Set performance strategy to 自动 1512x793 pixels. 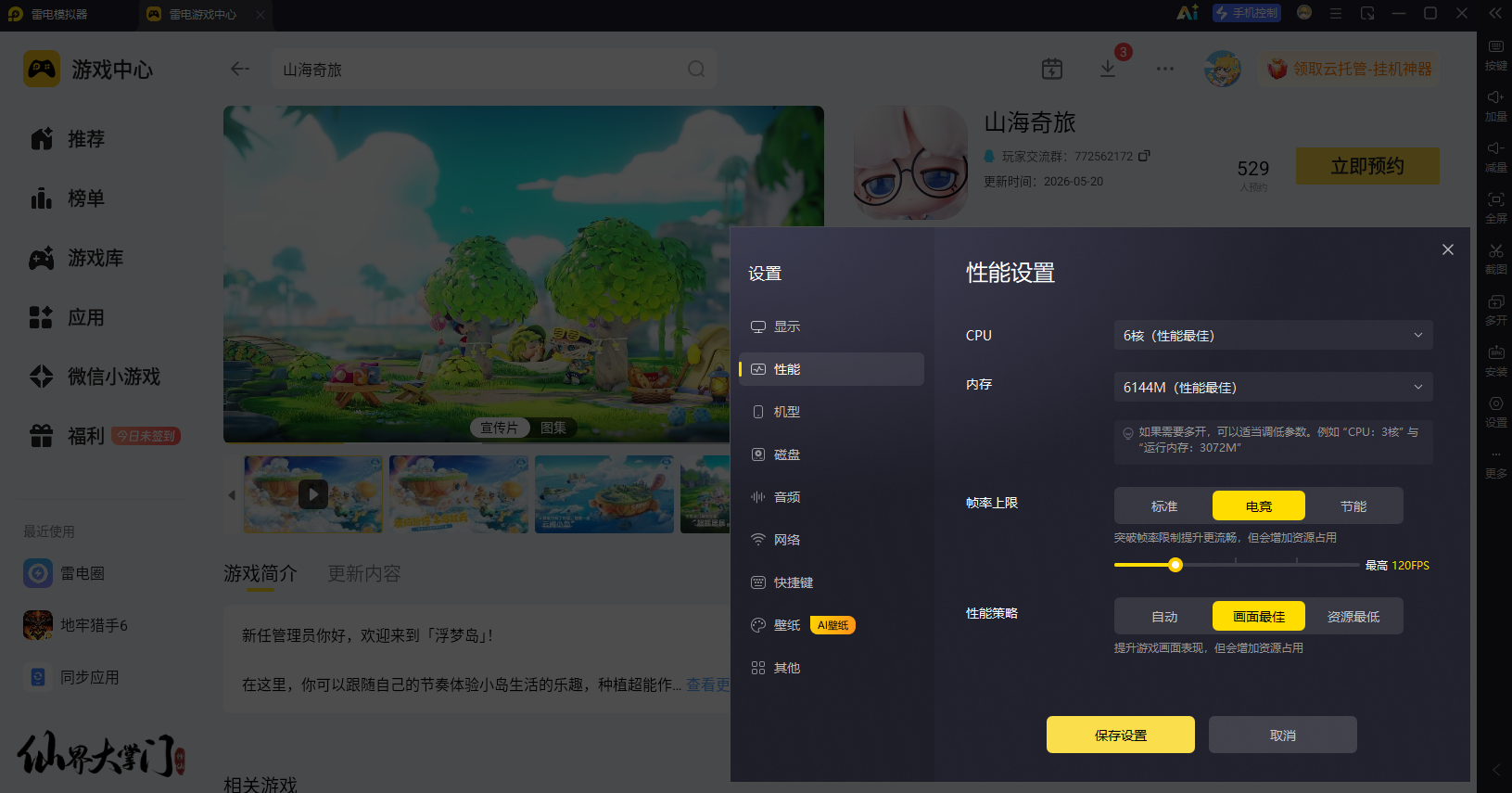coord(1164,617)
